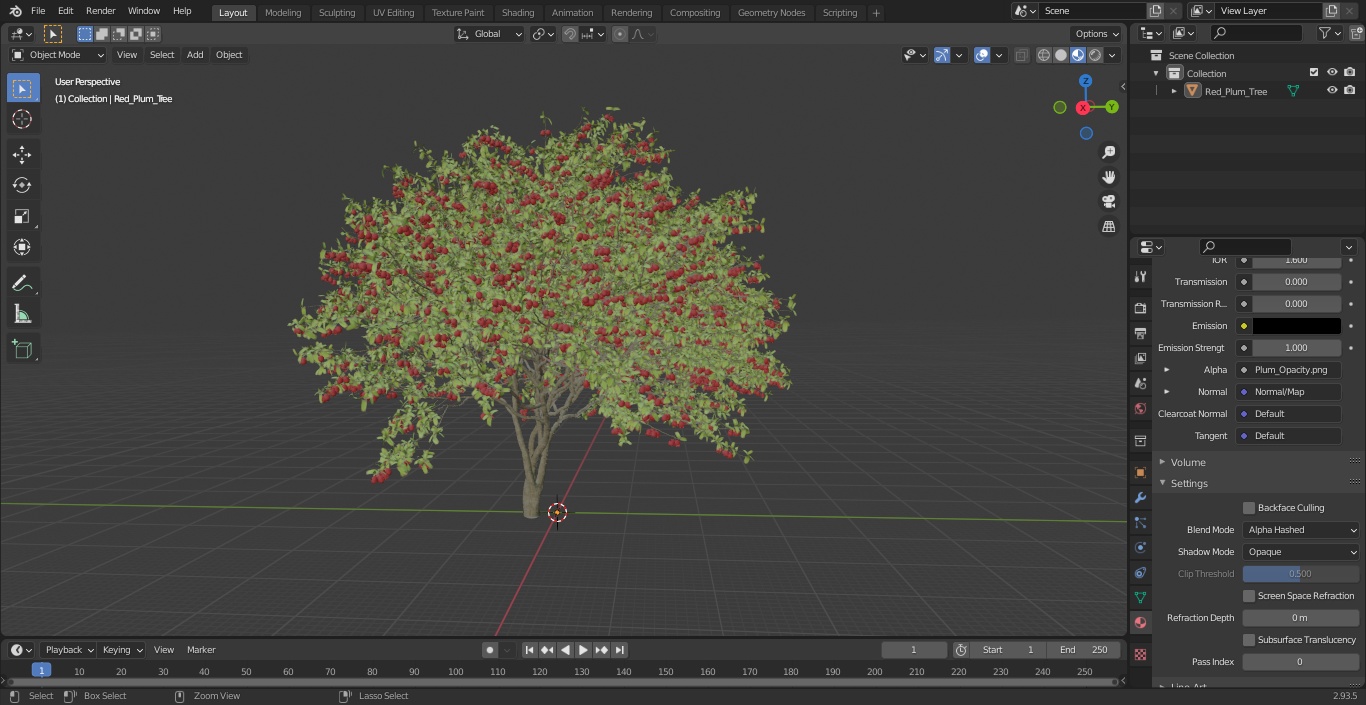
Task: Select the Cursor tool in the viewport toolbar
Action: [x=22, y=119]
